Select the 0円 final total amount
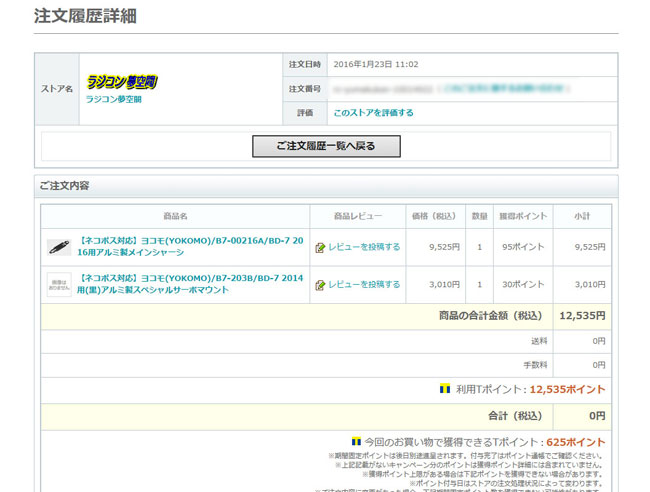The width and height of the screenshot is (650, 492). (x=597, y=416)
